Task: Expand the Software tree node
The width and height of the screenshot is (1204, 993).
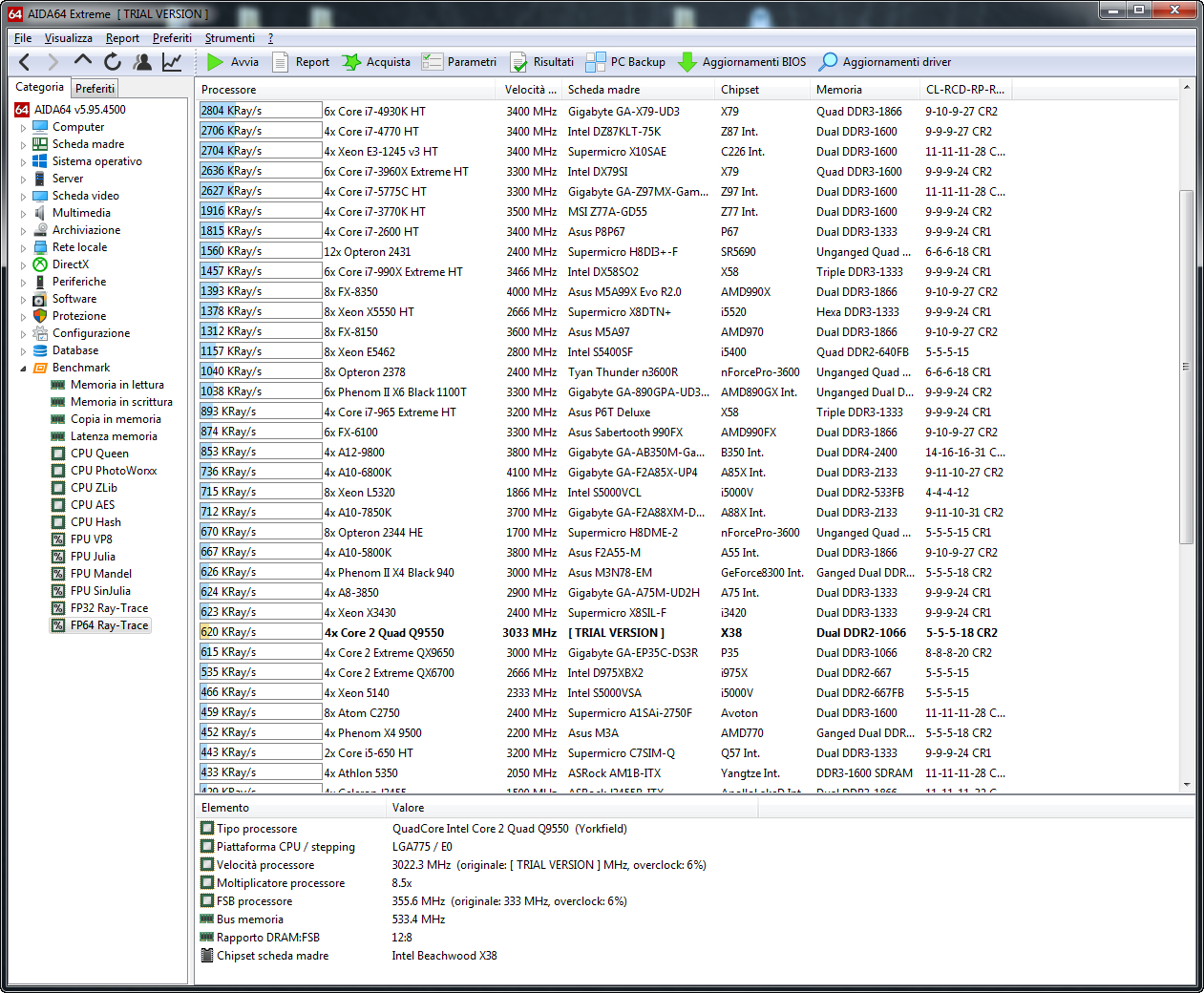Action: point(23,299)
